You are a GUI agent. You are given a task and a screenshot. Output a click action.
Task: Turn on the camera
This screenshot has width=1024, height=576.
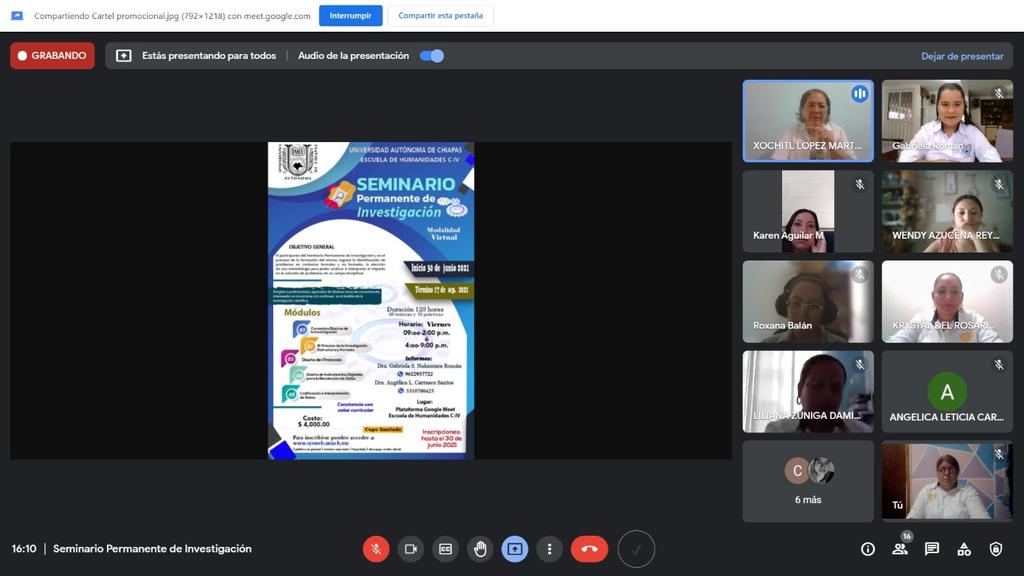410,549
